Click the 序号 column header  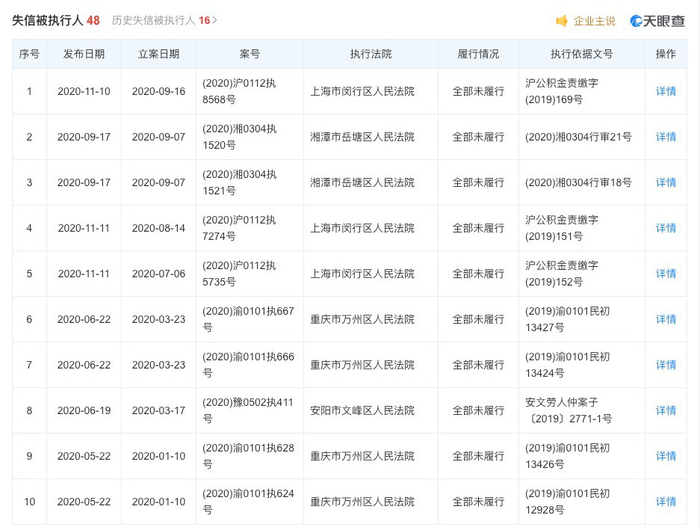tap(29, 54)
